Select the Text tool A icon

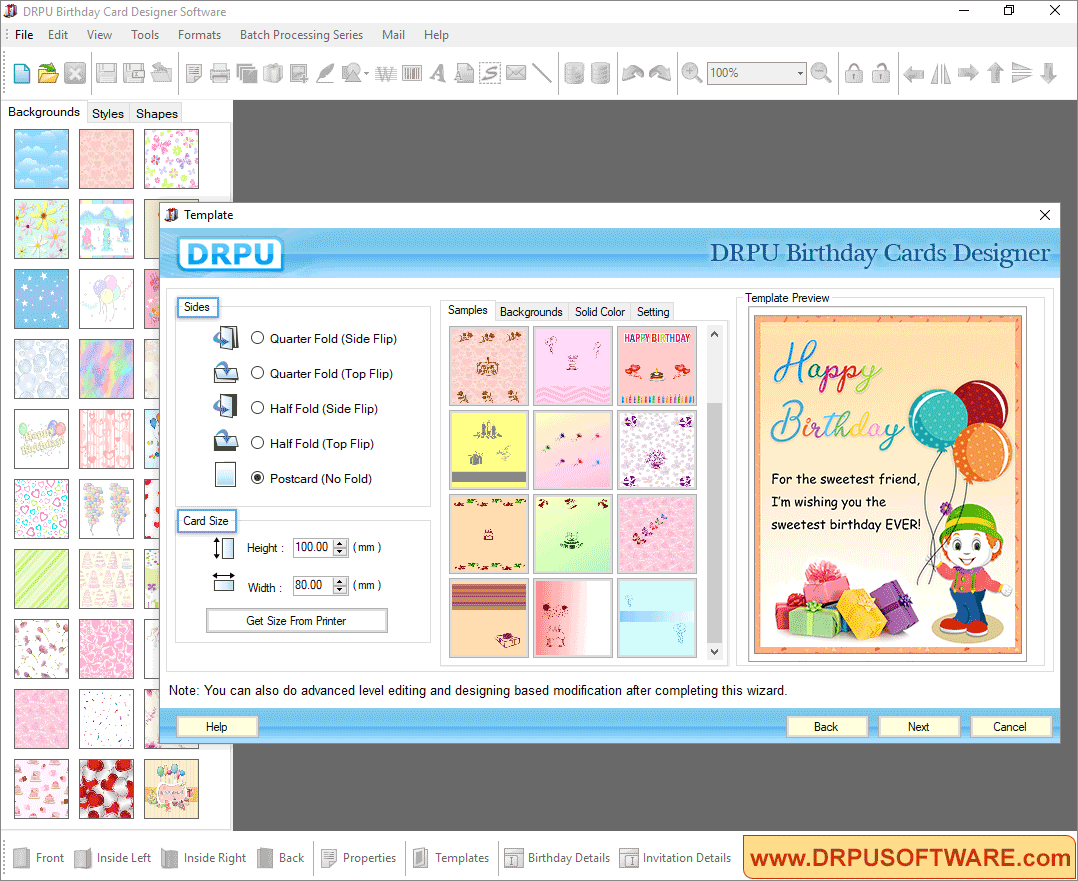pos(438,73)
